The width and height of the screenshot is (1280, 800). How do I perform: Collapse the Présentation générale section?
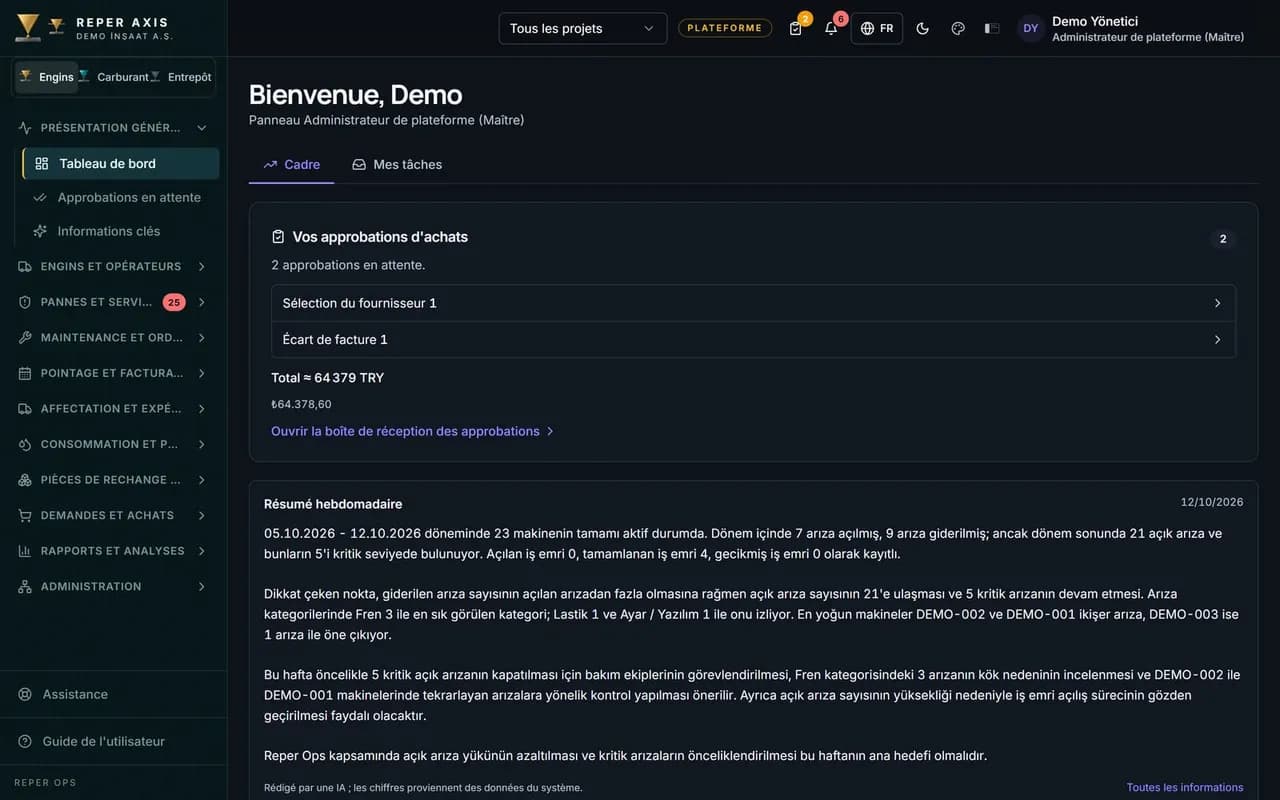pos(201,128)
